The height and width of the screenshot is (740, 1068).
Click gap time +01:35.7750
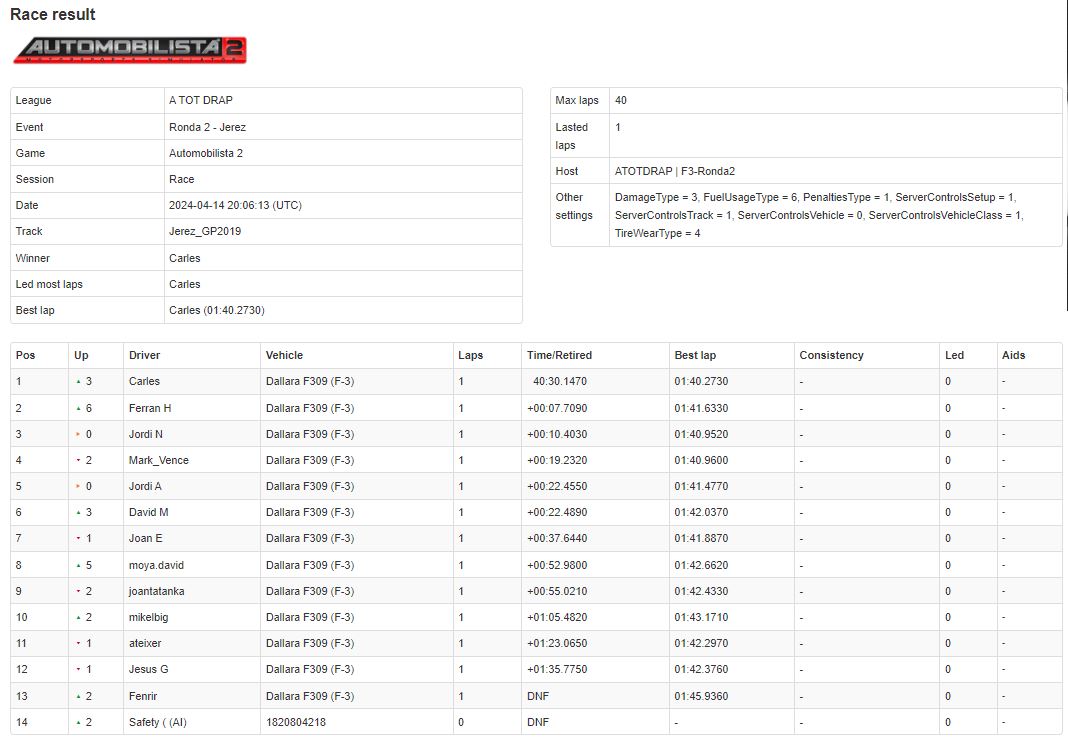coord(556,669)
